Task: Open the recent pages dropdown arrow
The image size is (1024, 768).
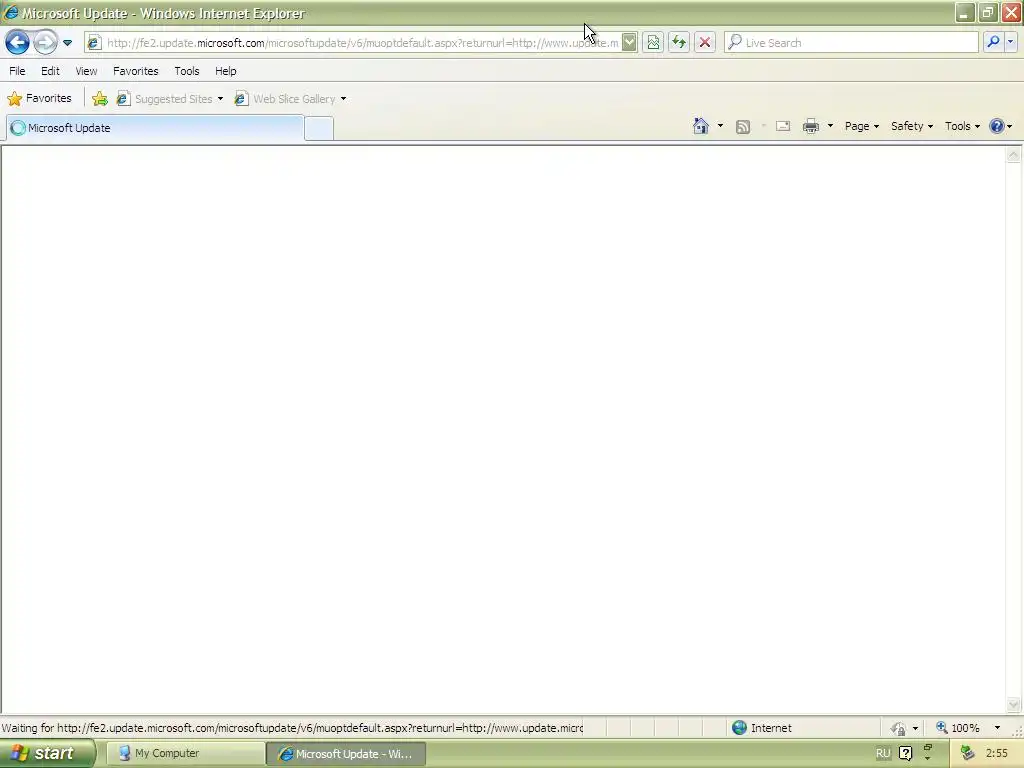Action: click(x=67, y=43)
